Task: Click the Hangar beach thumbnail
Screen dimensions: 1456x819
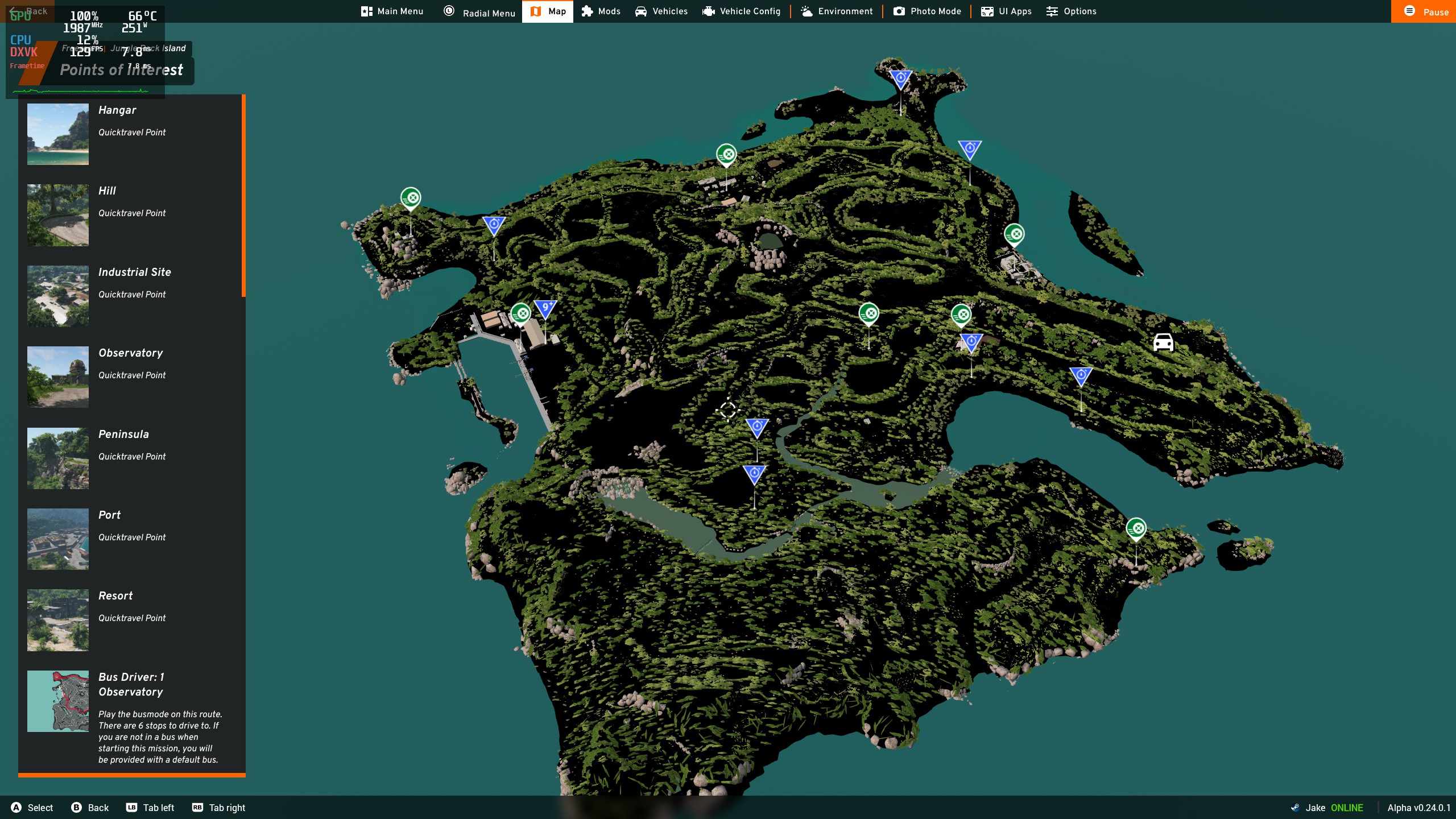Action: click(58, 134)
